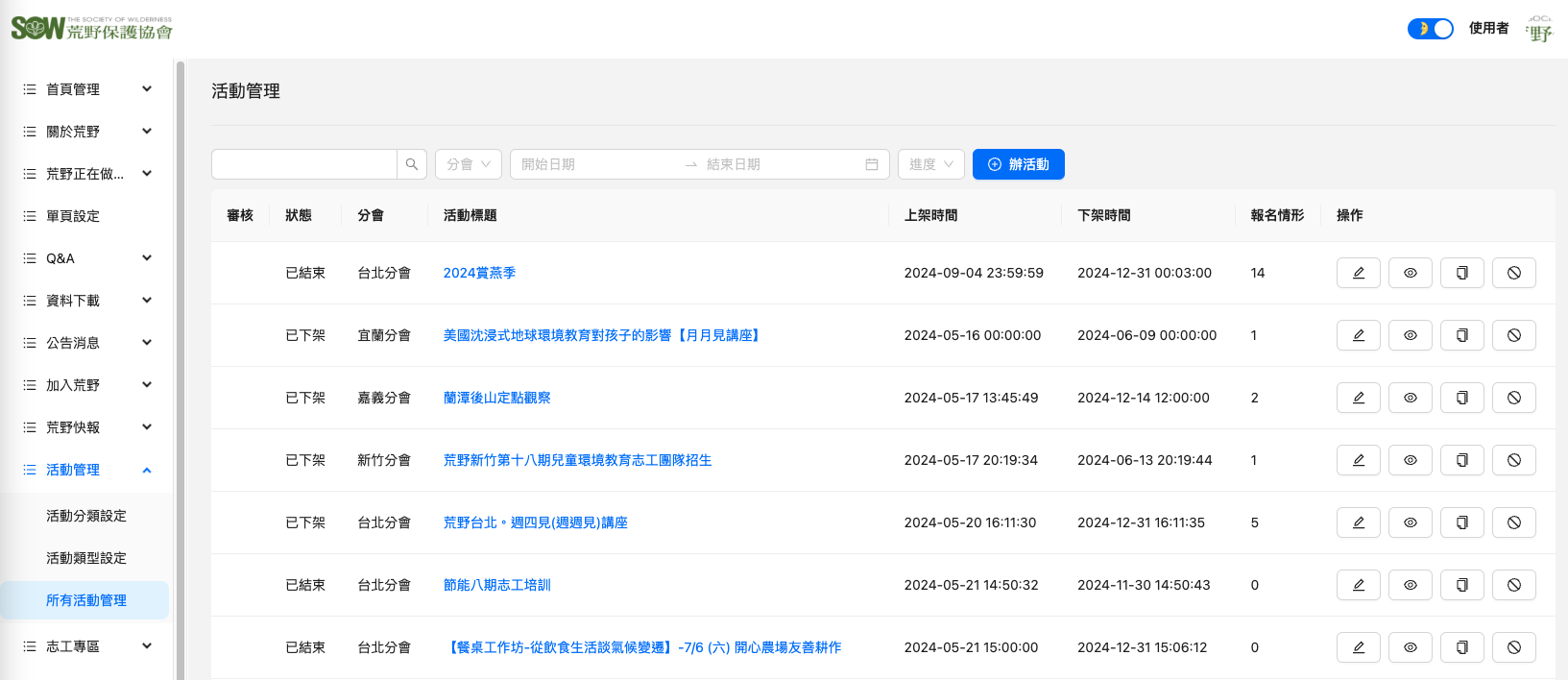The image size is (1568, 680).
Task: Click the edit icon for 荒野台北週四見講座 row
Action: coord(1358,522)
